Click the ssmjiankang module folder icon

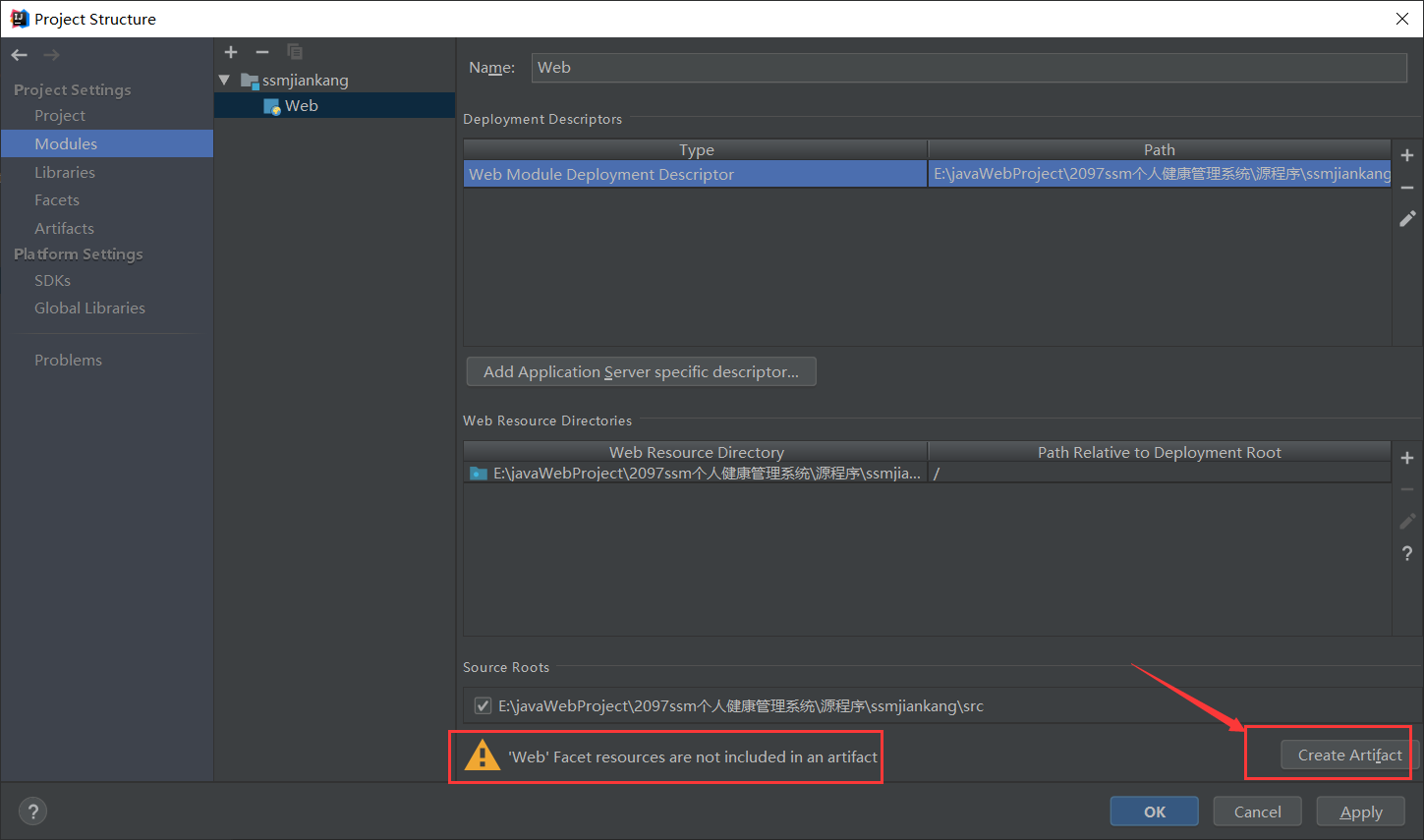tap(250, 81)
